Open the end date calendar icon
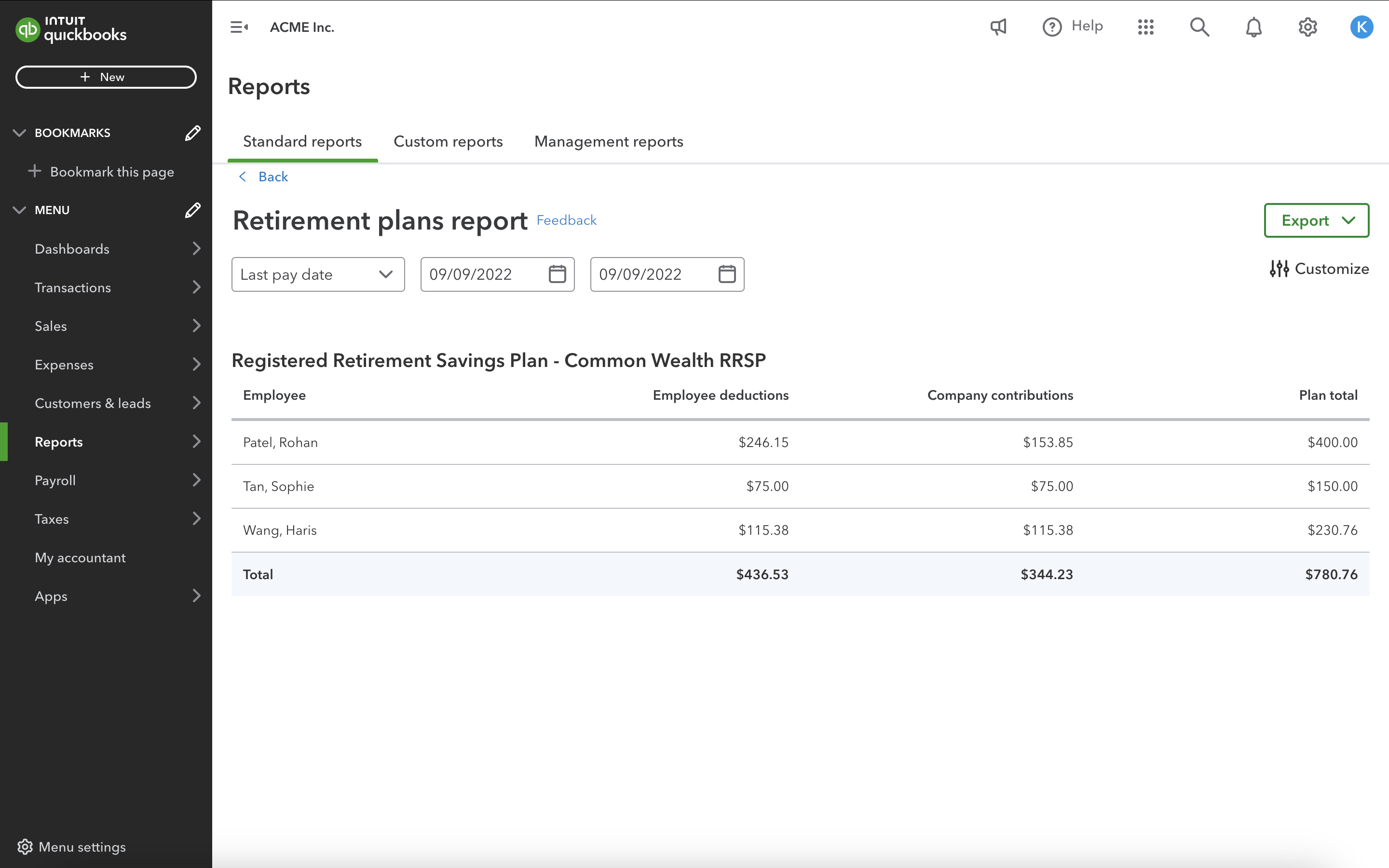The height and width of the screenshot is (868, 1389). point(727,274)
